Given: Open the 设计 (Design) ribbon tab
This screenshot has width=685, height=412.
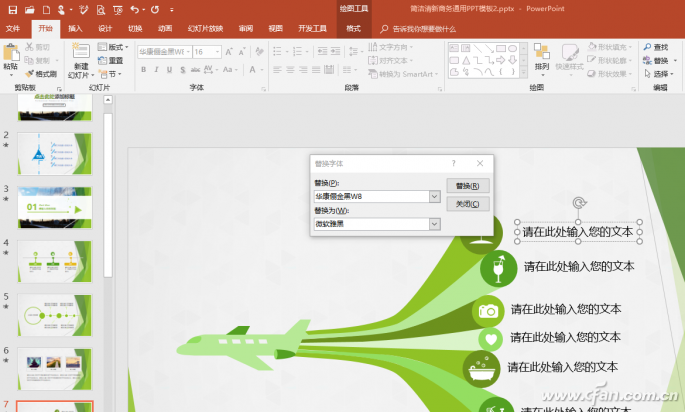Looking at the screenshot, I should click(105, 28).
